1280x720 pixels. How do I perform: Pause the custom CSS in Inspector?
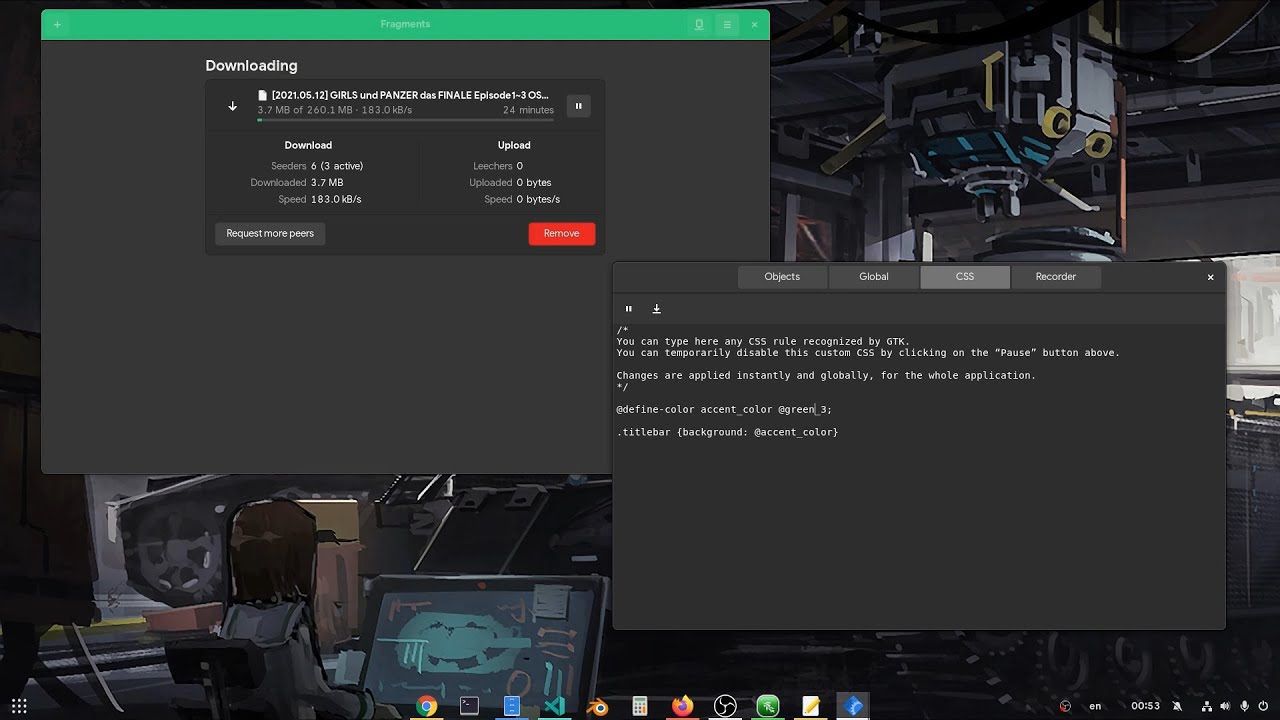pos(629,309)
